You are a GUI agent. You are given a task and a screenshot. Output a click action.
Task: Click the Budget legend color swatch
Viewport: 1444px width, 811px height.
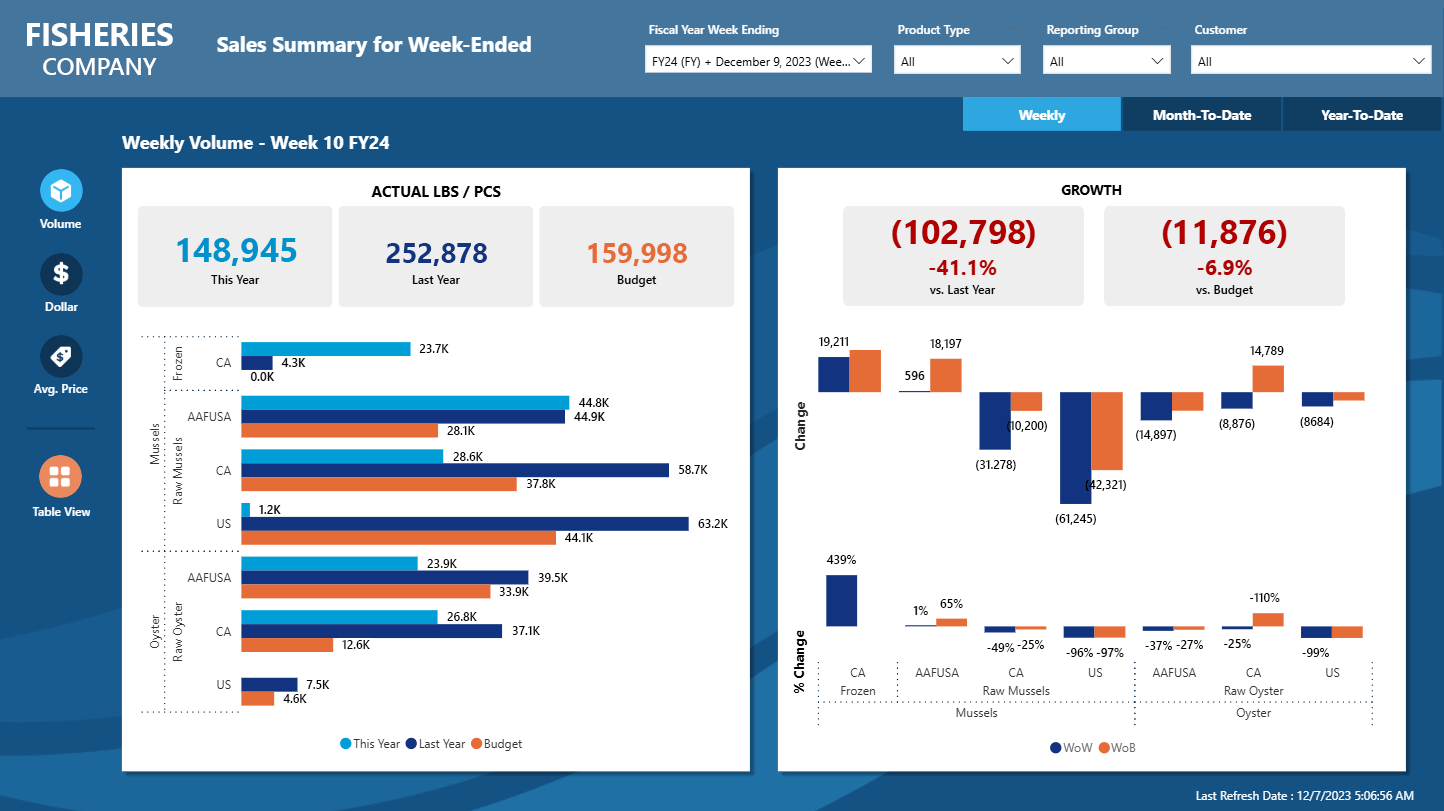(x=477, y=744)
